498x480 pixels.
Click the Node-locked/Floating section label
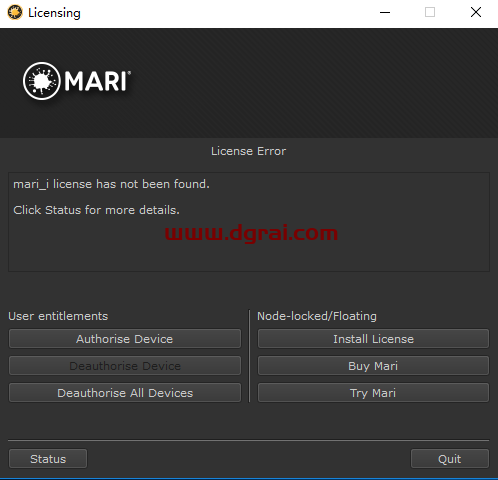pyautogui.click(x=317, y=316)
